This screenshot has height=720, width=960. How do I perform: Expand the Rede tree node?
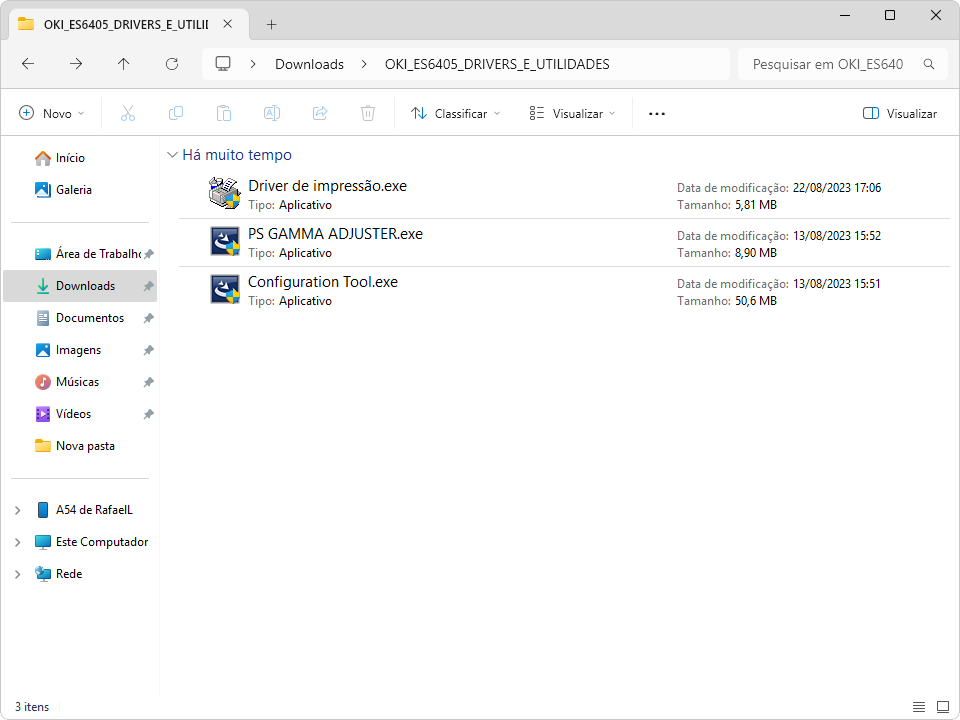pos(18,574)
